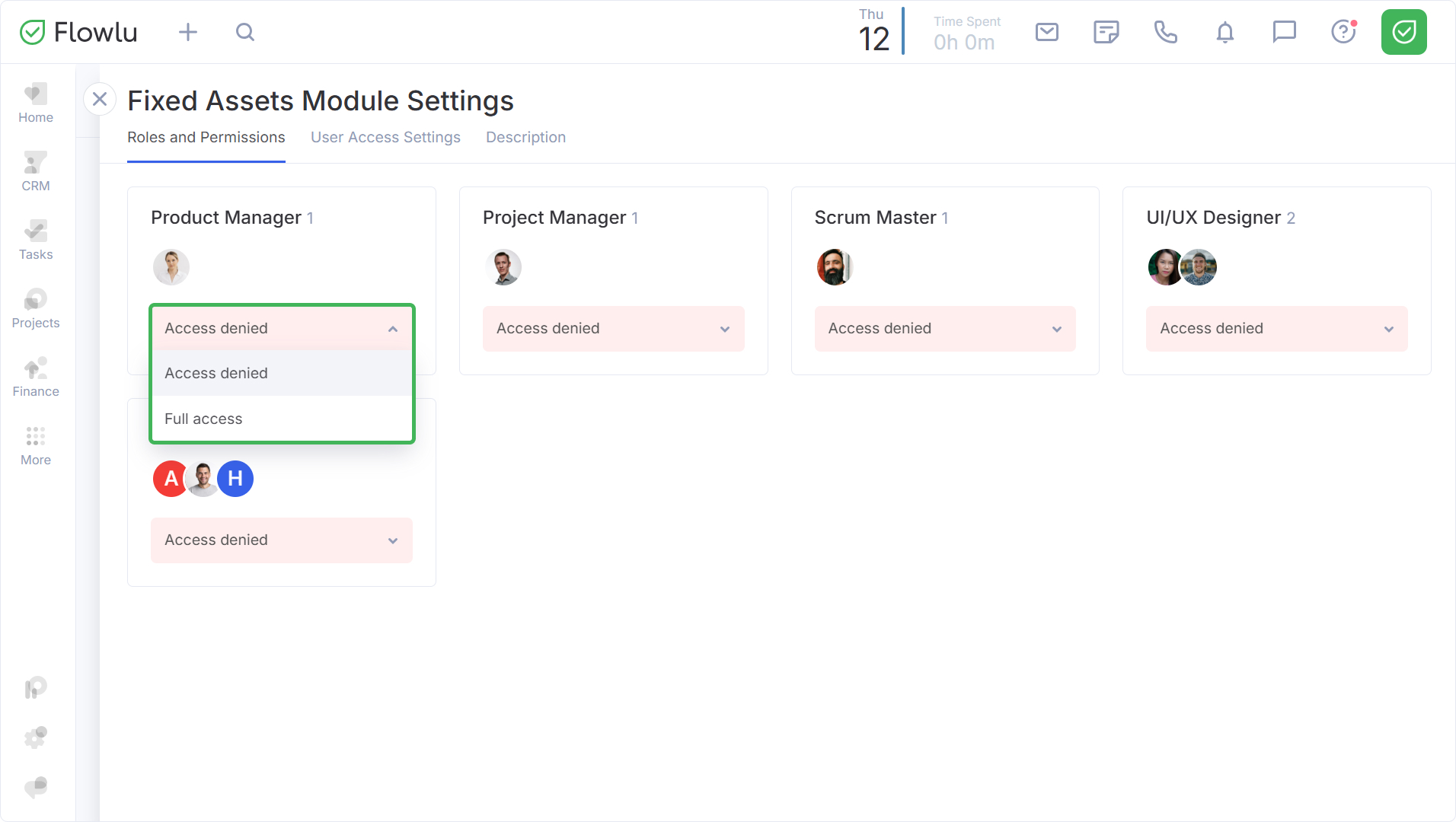
Task: Click the help question mark icon
Action: (x=1343, y=32)
